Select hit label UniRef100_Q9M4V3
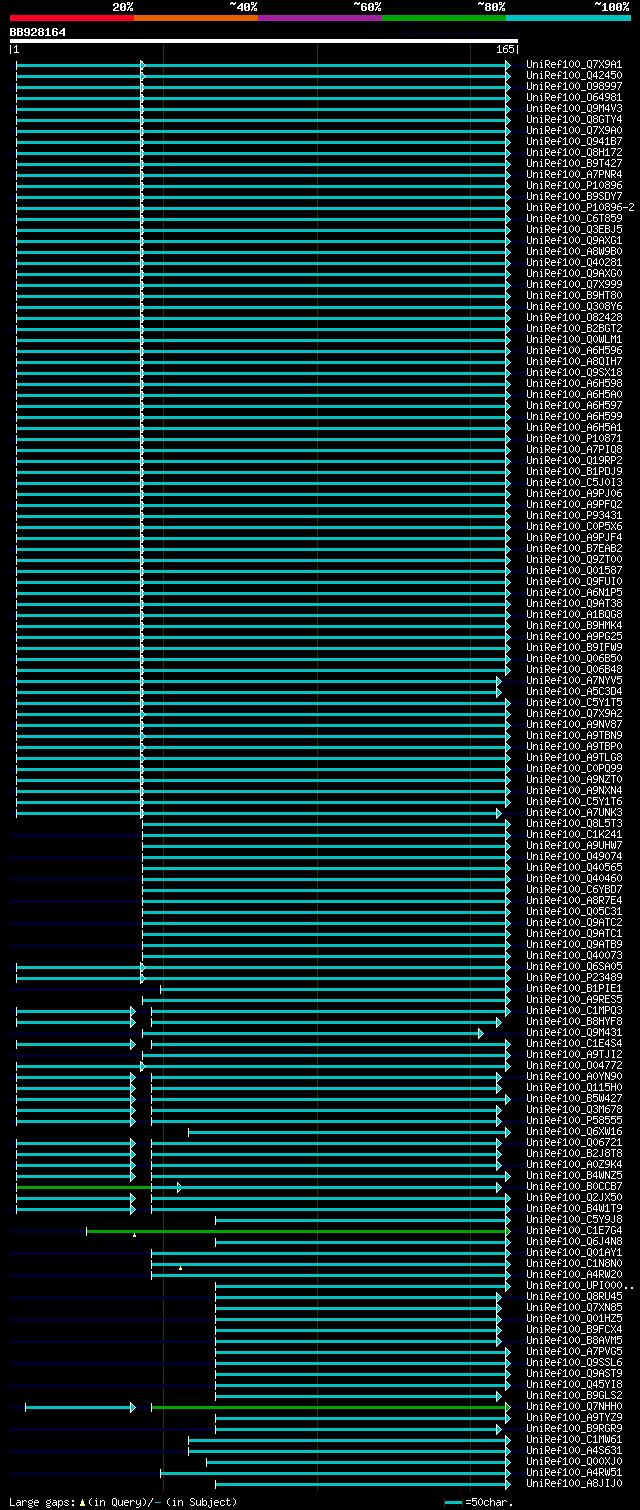The image size is (640, 1510). [x=574, y=109]
